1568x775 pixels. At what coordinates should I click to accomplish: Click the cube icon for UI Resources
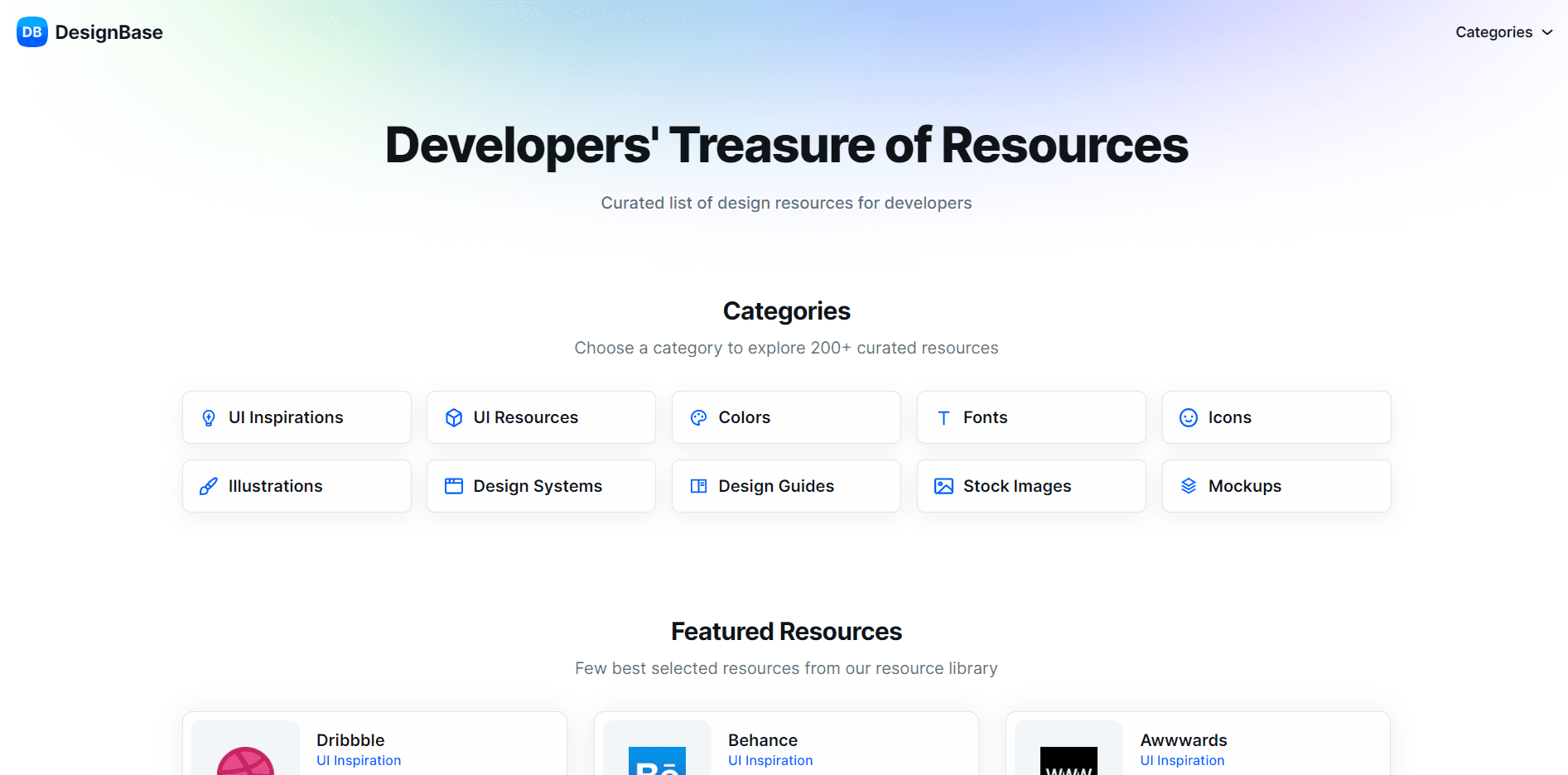click(x=454, y=418)
